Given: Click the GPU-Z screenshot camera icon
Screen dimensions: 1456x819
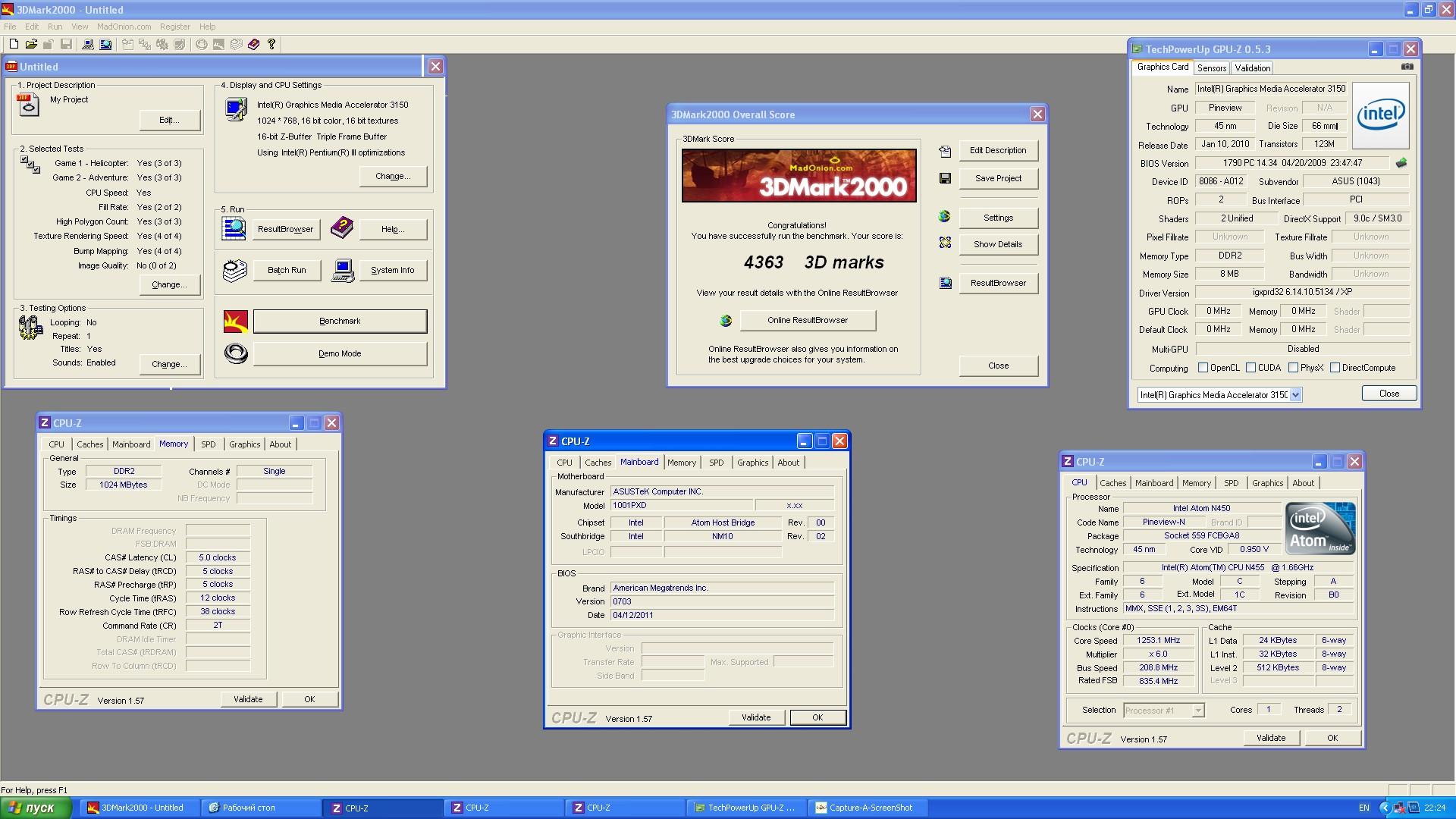Looking at the screenshot, I should pos(1407,67).
